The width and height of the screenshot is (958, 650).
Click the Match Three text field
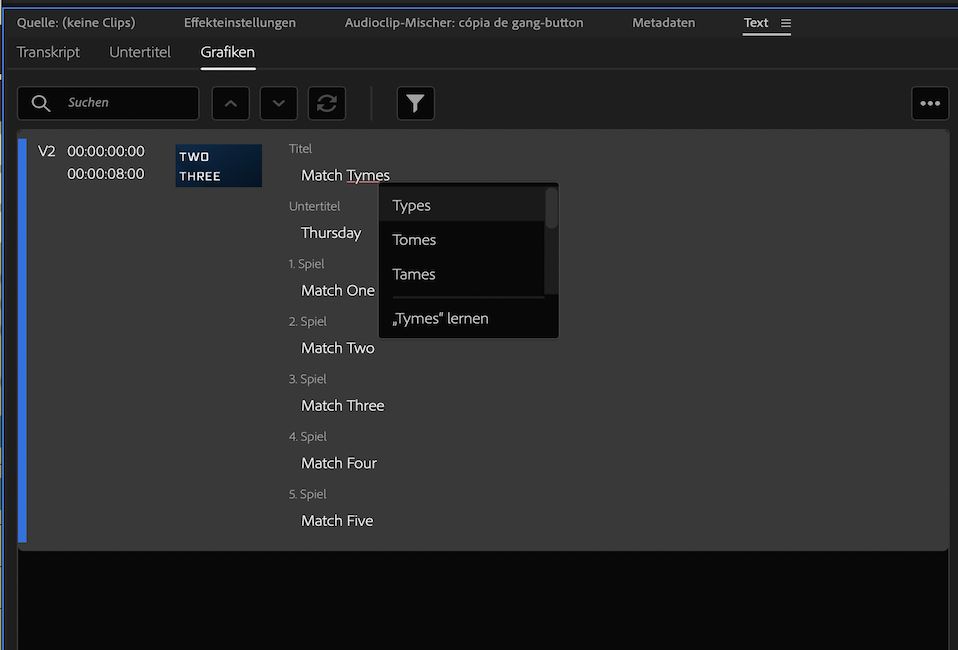point(343,405)
